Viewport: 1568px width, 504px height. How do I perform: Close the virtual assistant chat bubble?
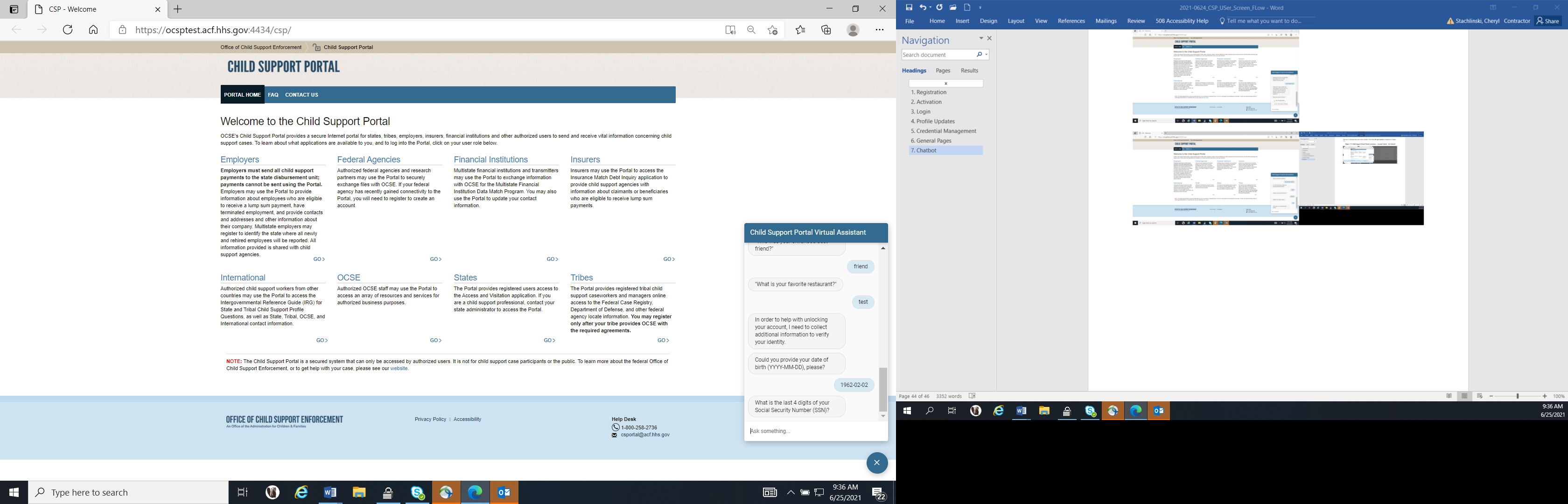876,462
